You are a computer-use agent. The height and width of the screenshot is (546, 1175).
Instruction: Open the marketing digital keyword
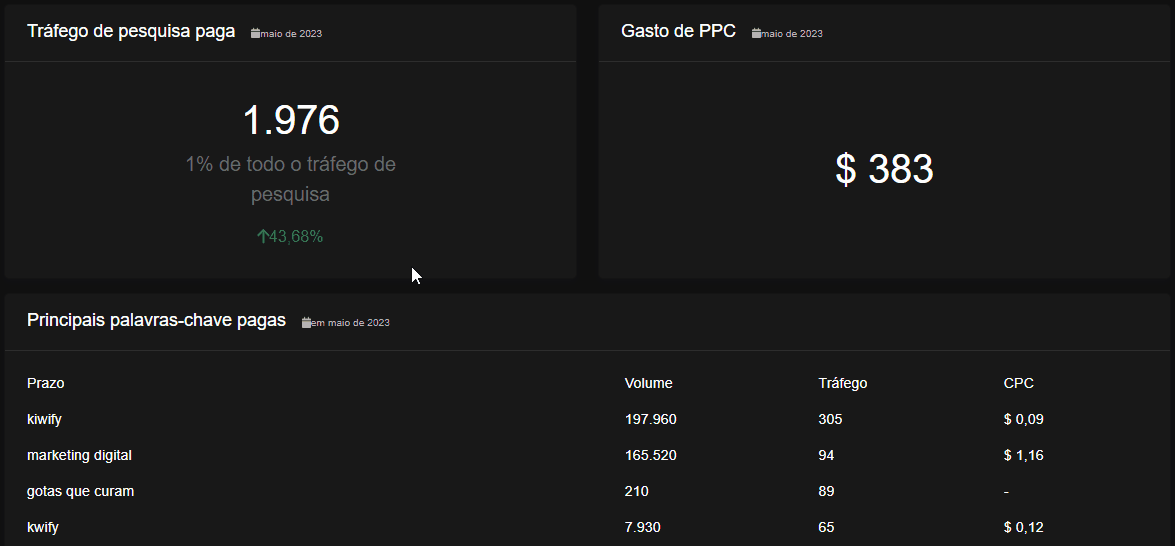tap(79, 455)
